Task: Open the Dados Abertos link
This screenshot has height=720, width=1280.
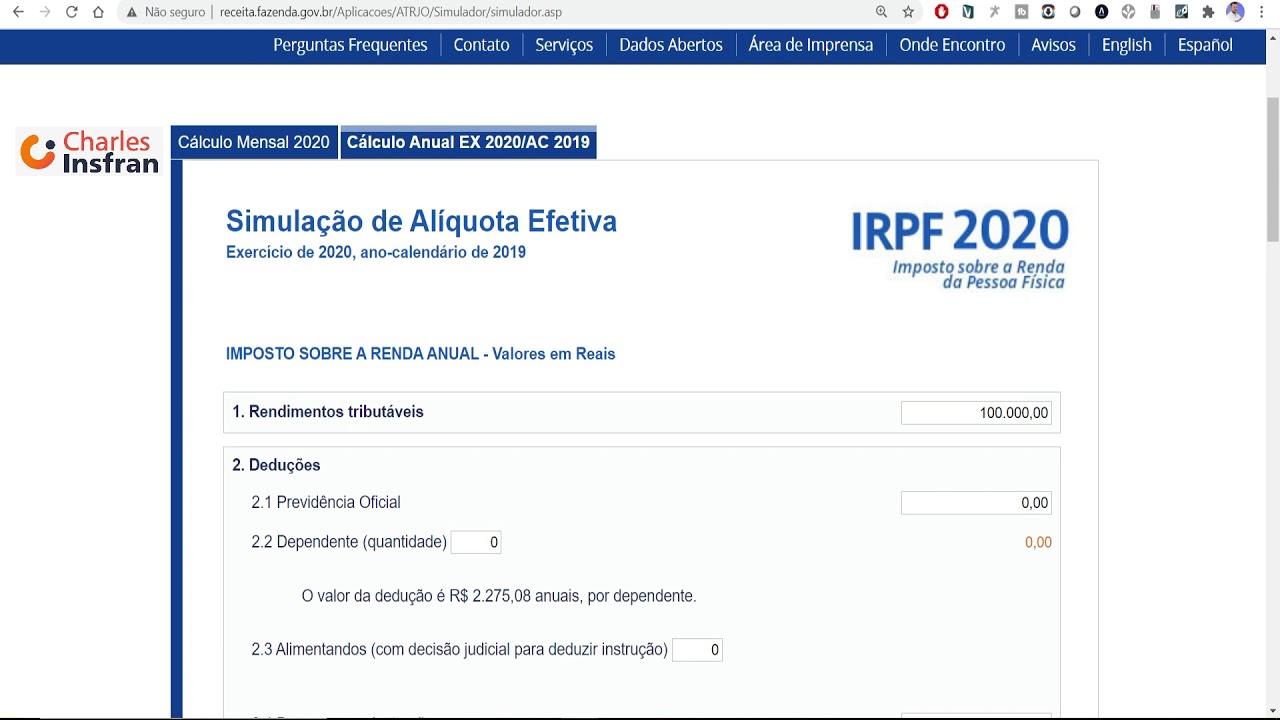Action: (671, 45)
